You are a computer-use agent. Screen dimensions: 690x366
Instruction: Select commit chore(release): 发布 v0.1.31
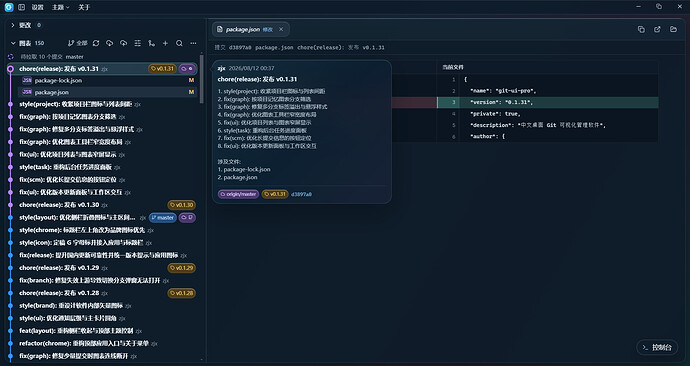[x=102, y=69]
